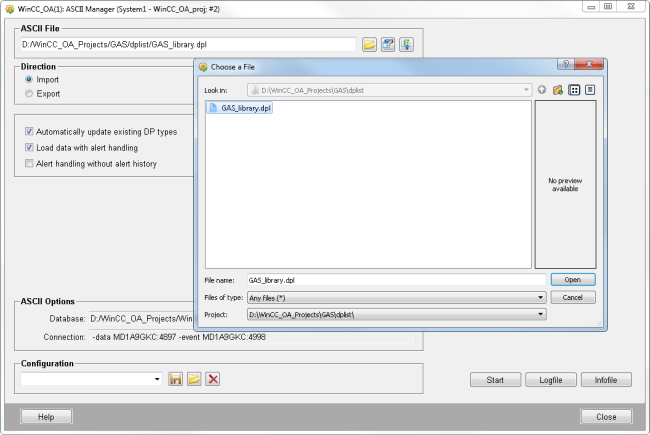Select the Export radio button
Screen dimensions: 650x435
coord(29,94)
